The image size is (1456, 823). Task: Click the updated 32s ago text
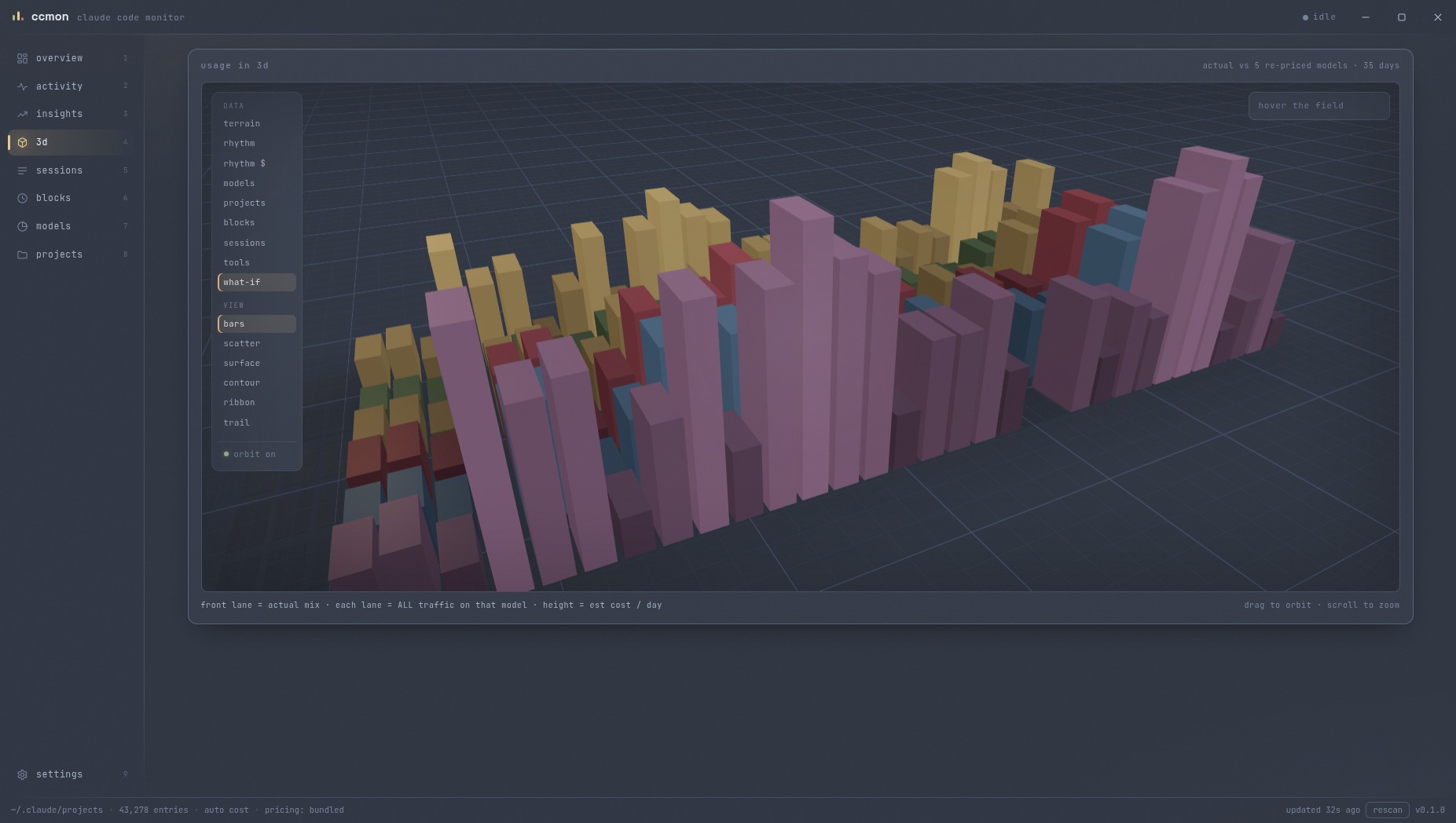(x=1322, y=810)
